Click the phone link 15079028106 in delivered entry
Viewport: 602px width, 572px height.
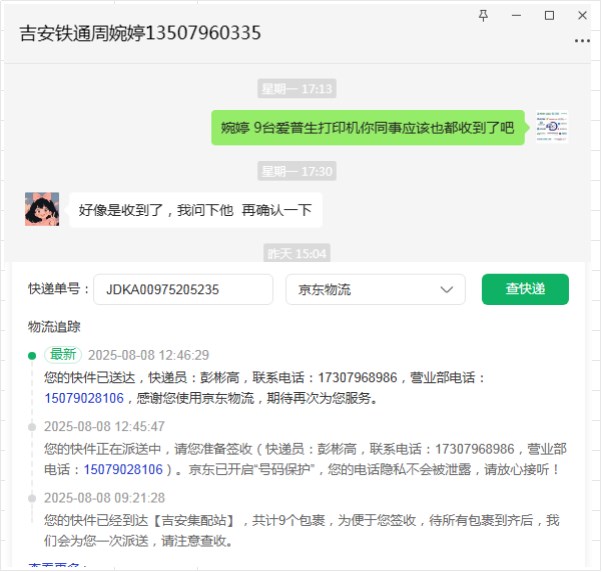[x=84, y=398]
